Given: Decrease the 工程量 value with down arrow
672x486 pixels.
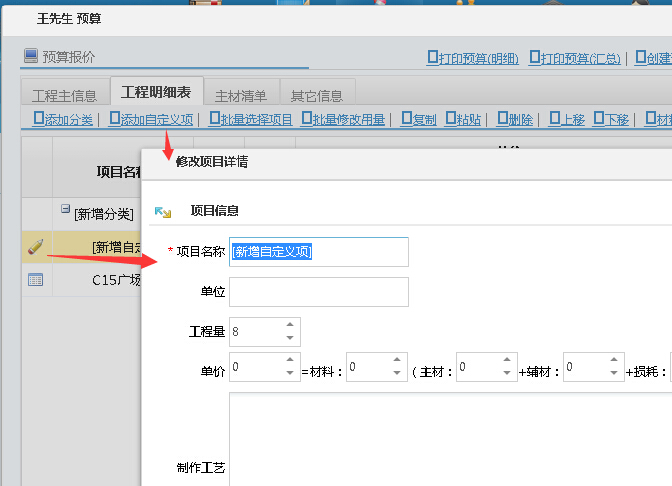Looking at the screenshot, I should (x=290, y=338).
